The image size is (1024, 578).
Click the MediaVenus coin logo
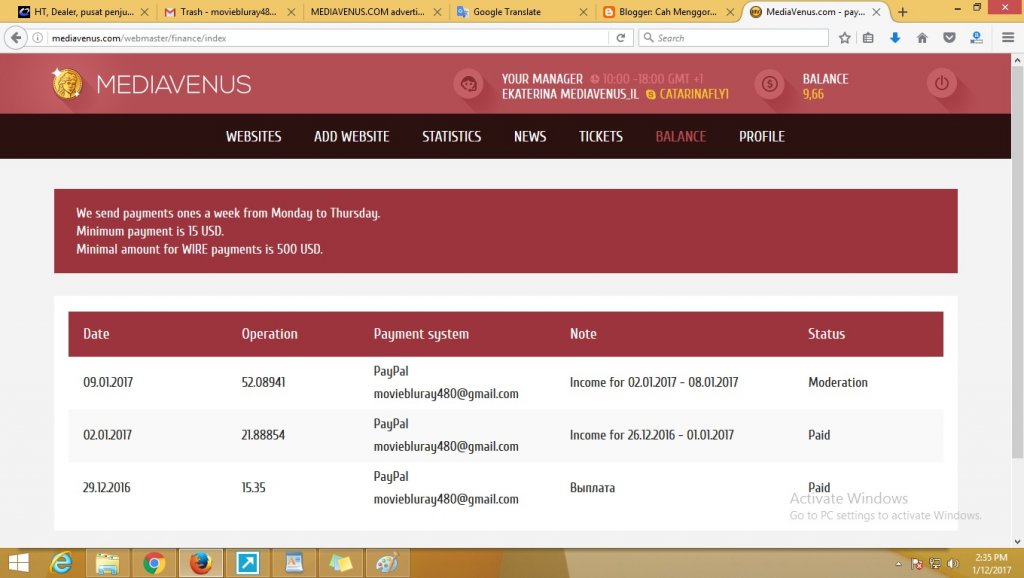click(x=67, y=84)
